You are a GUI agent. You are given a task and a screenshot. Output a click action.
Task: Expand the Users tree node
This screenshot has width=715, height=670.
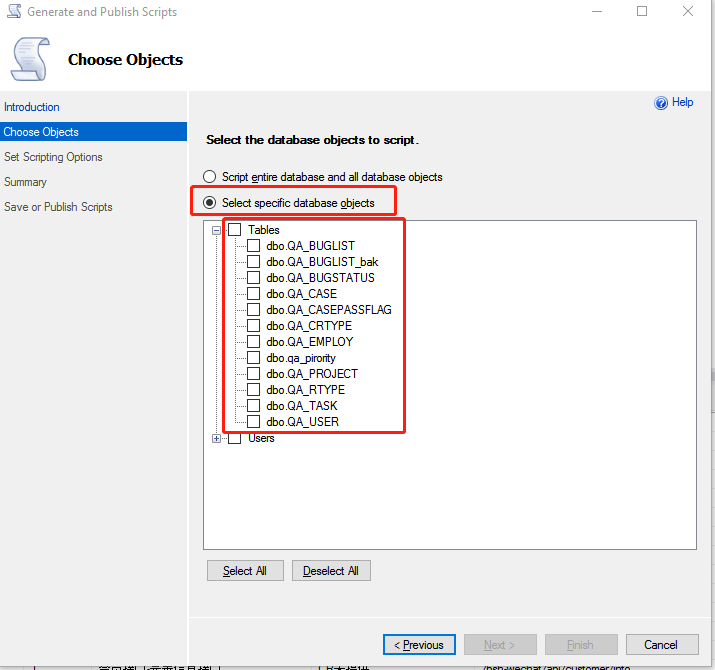pyautogui.click(x=216, y=438)
